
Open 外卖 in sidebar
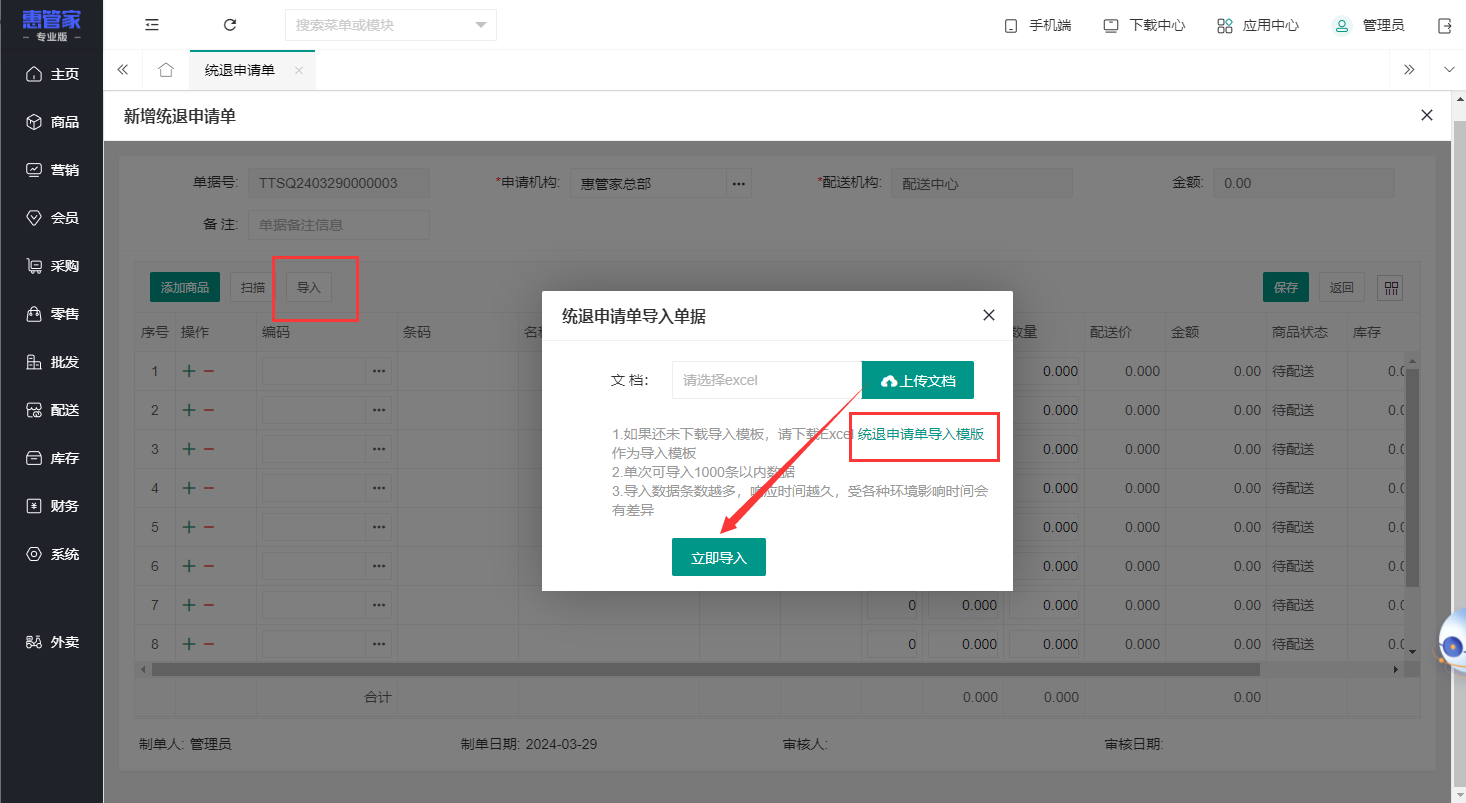[52, 642]
